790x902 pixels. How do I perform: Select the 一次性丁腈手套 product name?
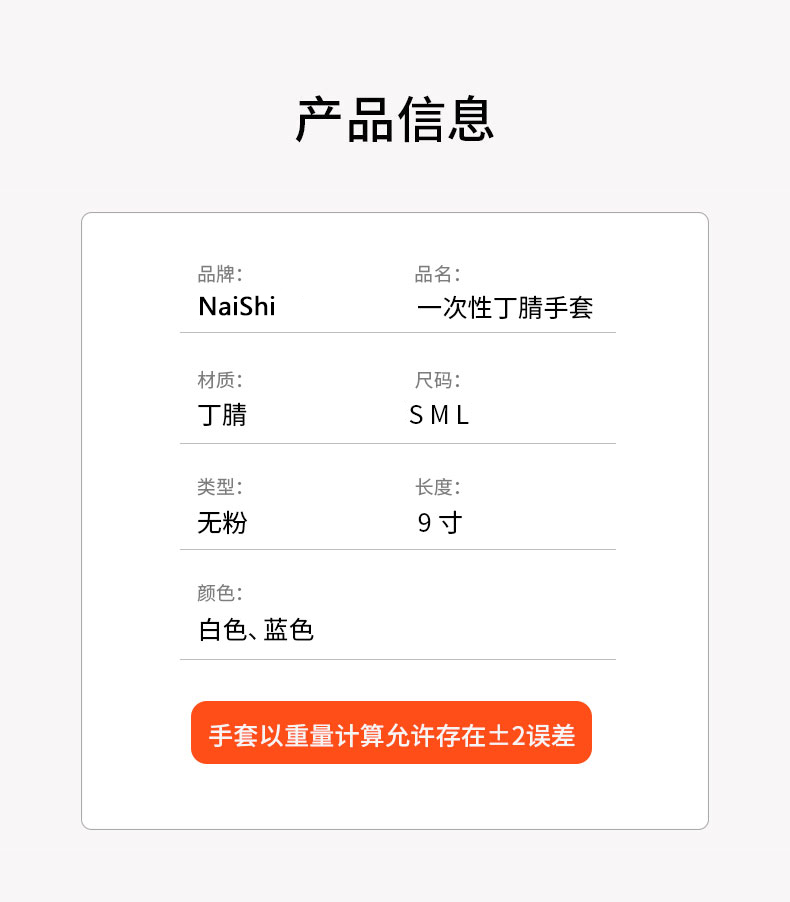click(505, 307)
